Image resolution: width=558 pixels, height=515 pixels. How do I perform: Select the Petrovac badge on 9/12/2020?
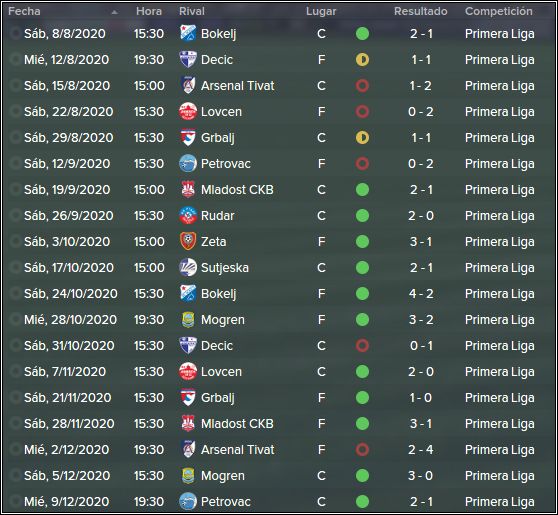click(188, 501)
